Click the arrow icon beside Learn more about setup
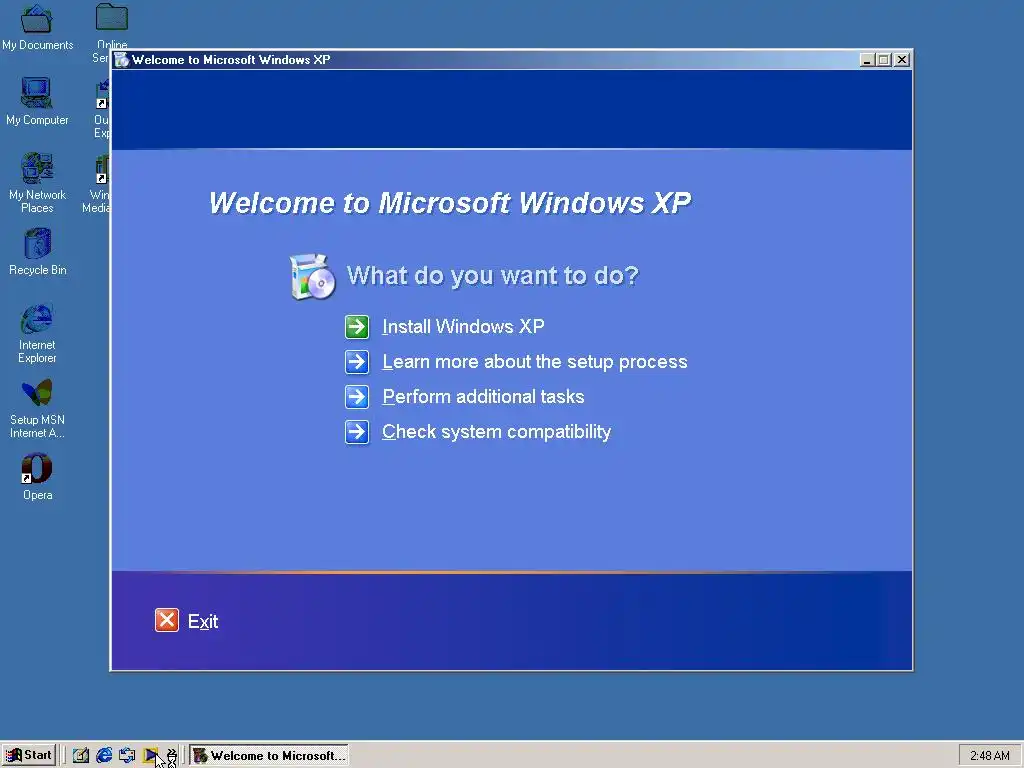The height and width of the screenshot is (768, 1024). pos(357,362)
